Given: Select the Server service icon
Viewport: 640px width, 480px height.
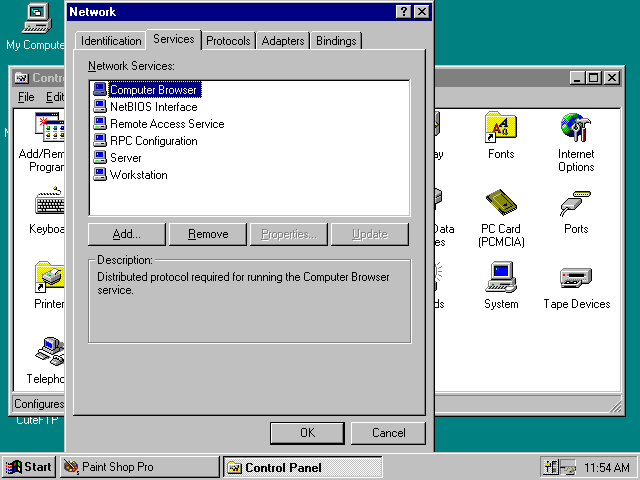Looking at the screenshot, I should click(100, 158).
